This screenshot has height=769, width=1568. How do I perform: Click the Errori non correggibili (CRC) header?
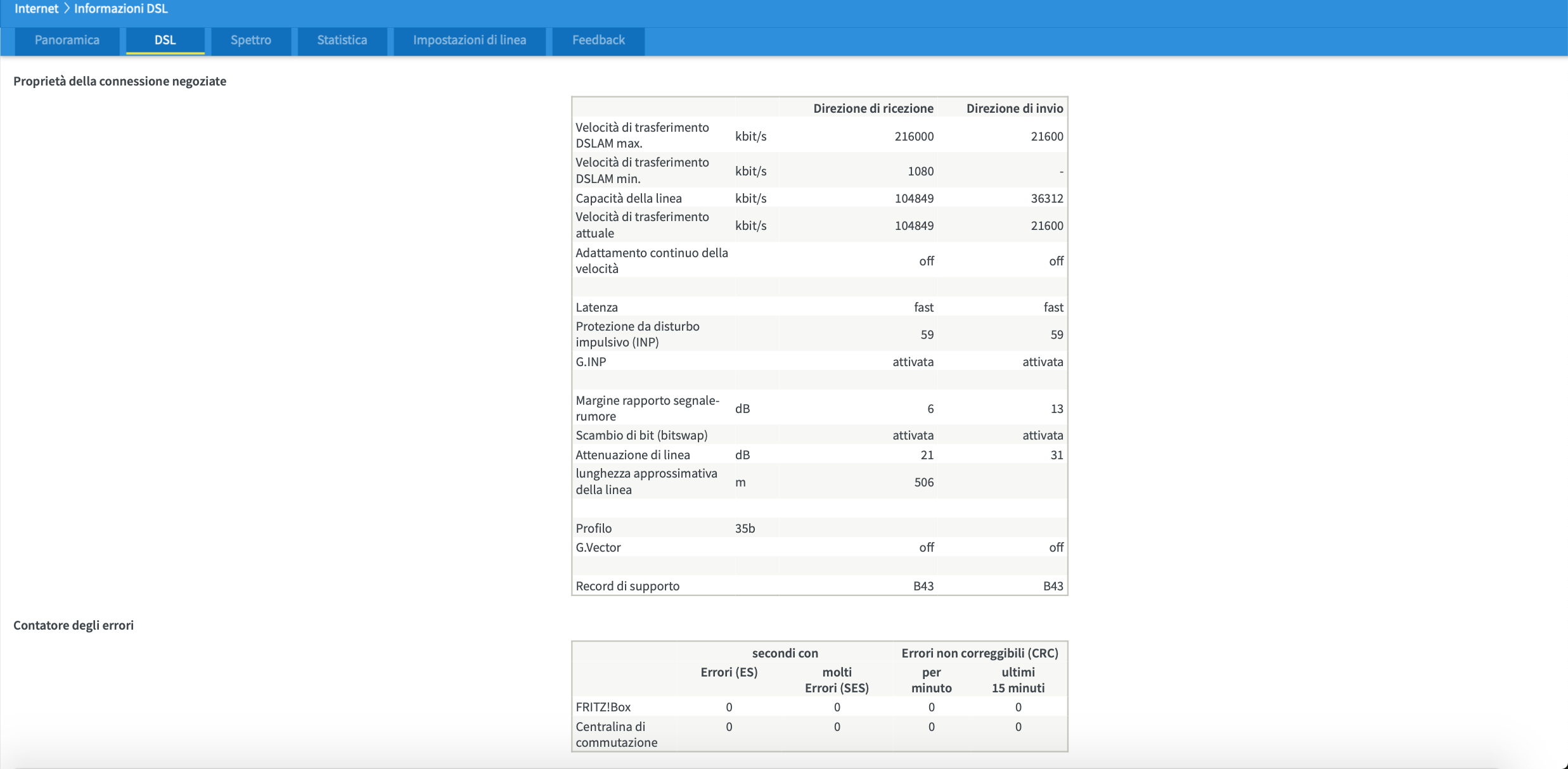[x=980, y=653]
